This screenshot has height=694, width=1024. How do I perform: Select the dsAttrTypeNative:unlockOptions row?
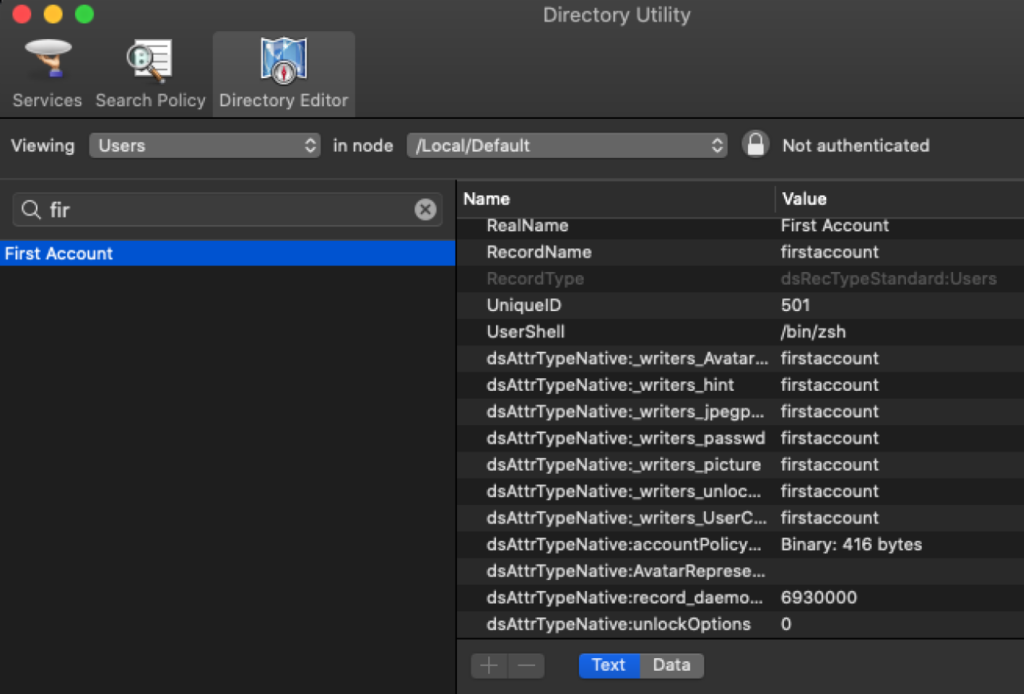pos(600,624)
